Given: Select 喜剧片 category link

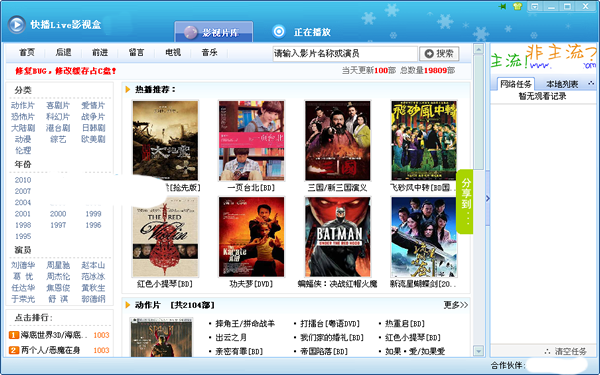Looking at the screenshot, I should (58, 106).
